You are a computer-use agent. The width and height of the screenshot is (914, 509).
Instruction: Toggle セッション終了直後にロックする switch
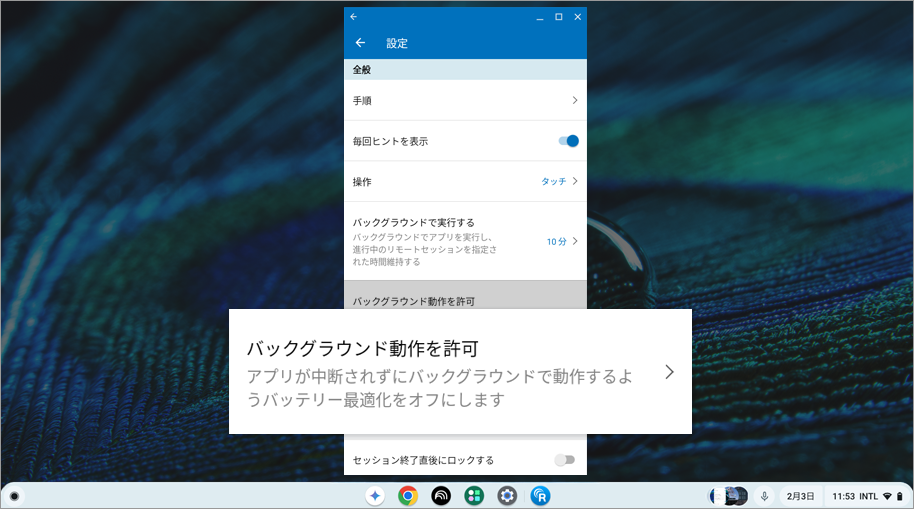point(564,460)
